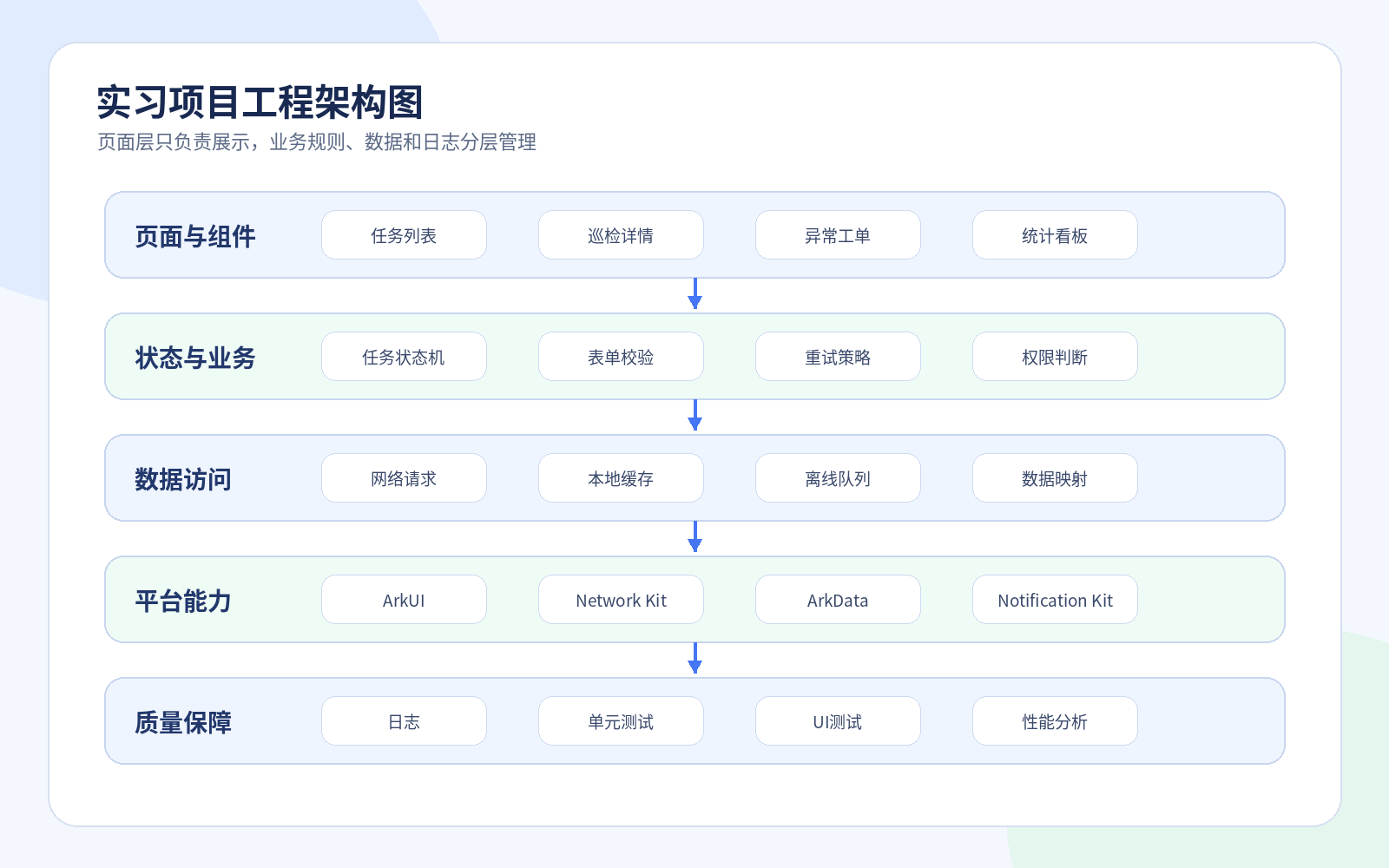Image resolution: width=1389 pixels, height=868 pixels.
Task: Click the 质量保障 layer label
Action: tap(183, 722)
